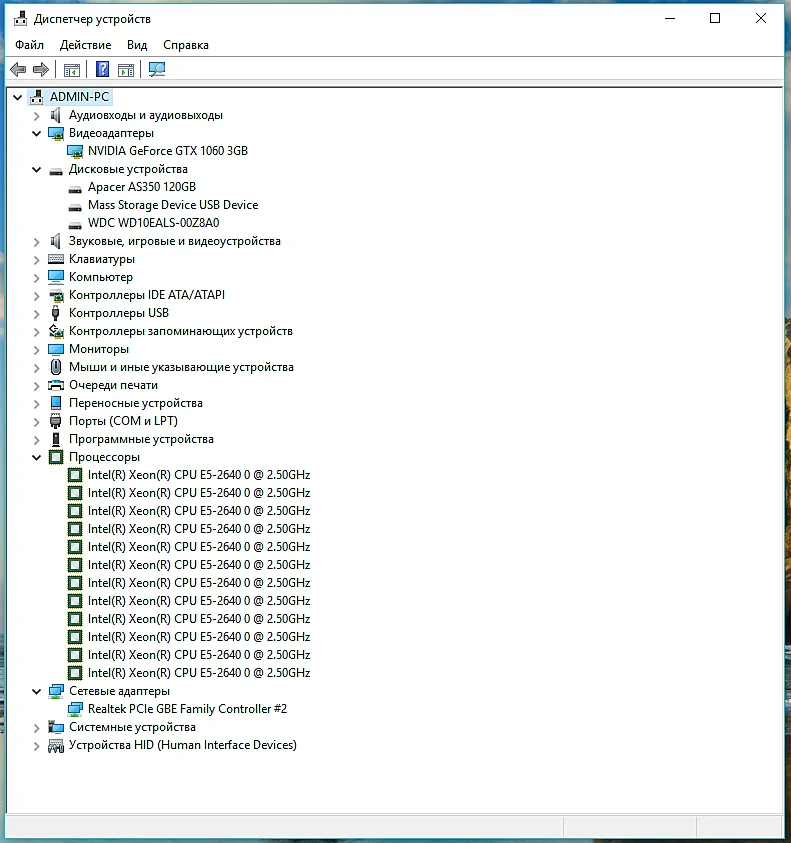
Task: Select Мыши и иные указывающие устройства label
Action: coord(181,367)
